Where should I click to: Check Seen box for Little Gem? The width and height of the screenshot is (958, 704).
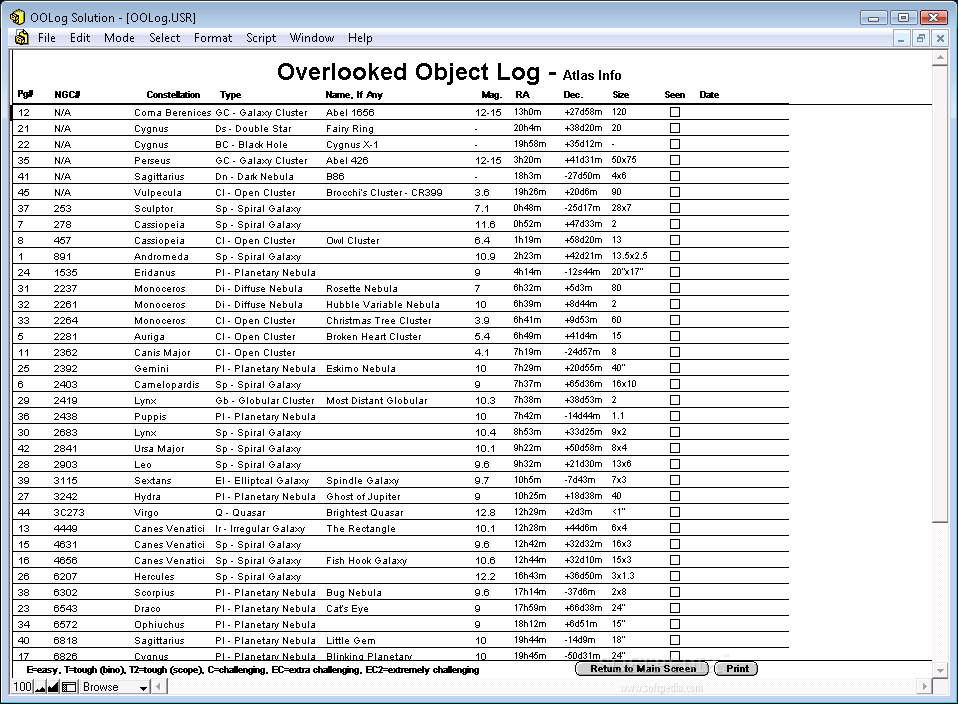point(675,640)
